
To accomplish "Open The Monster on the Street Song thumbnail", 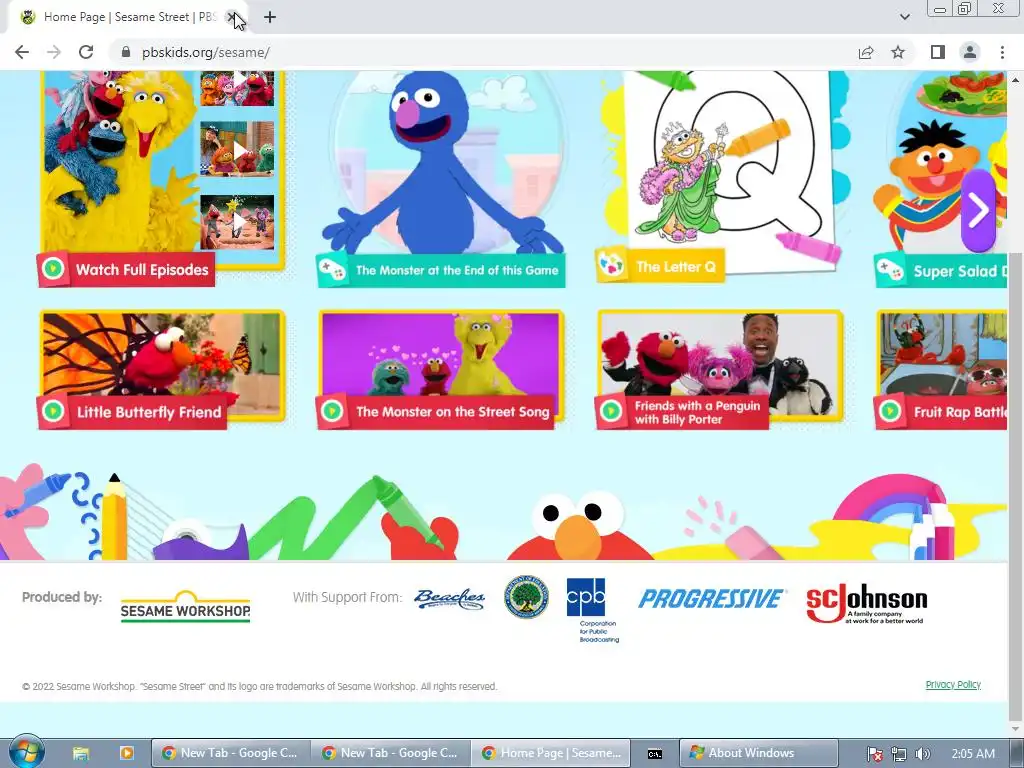I will (x=441, y=364).
